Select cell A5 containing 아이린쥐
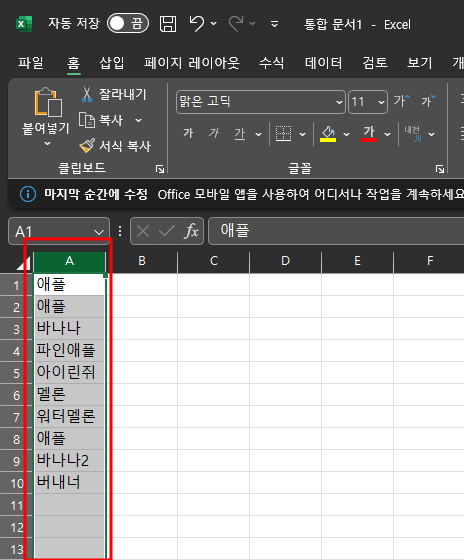Image resolution: width=464 pixels, height=560 pixels. tap(70, 373)
